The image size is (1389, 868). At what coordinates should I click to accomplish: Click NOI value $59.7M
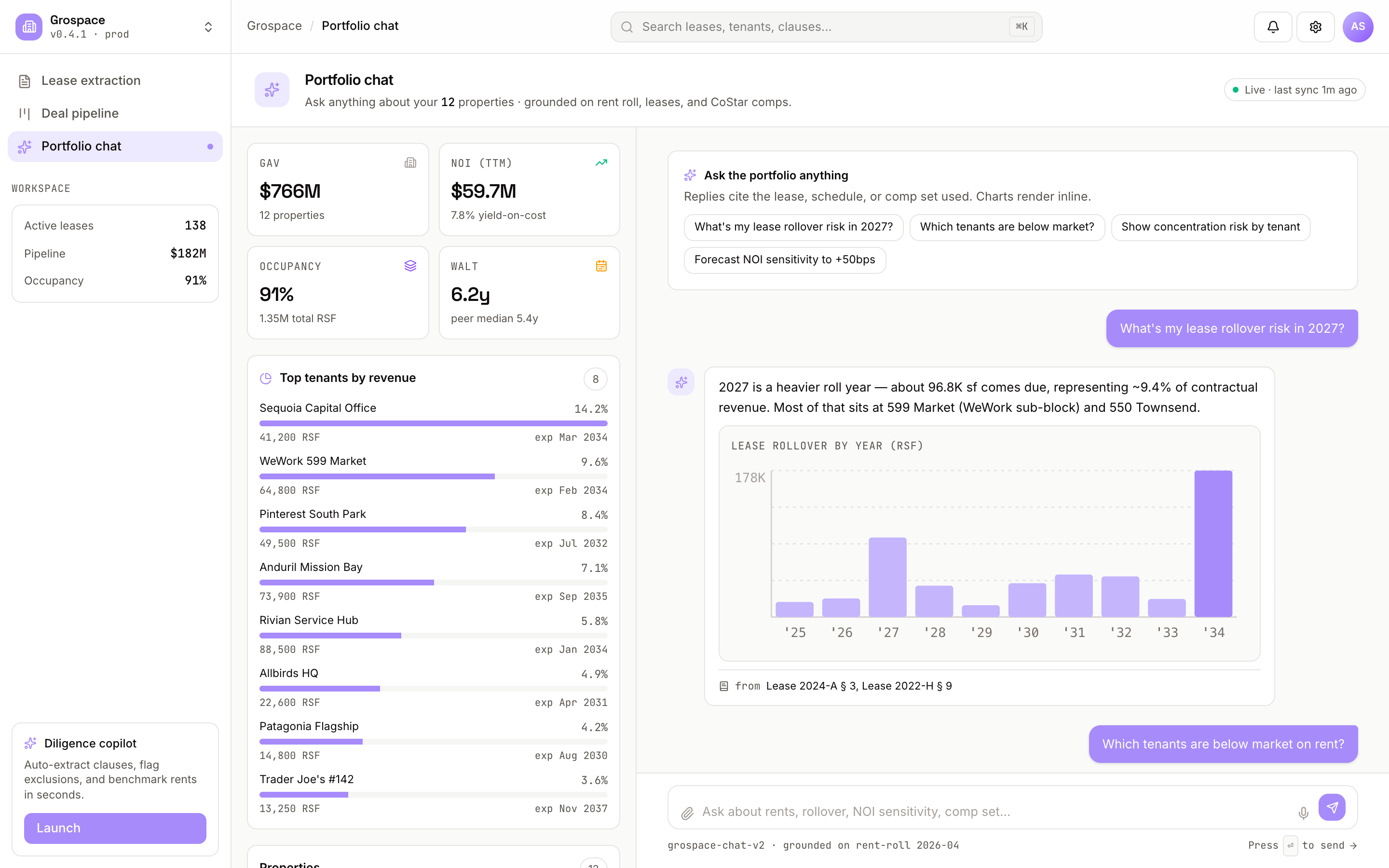click(x=483, y=191)
